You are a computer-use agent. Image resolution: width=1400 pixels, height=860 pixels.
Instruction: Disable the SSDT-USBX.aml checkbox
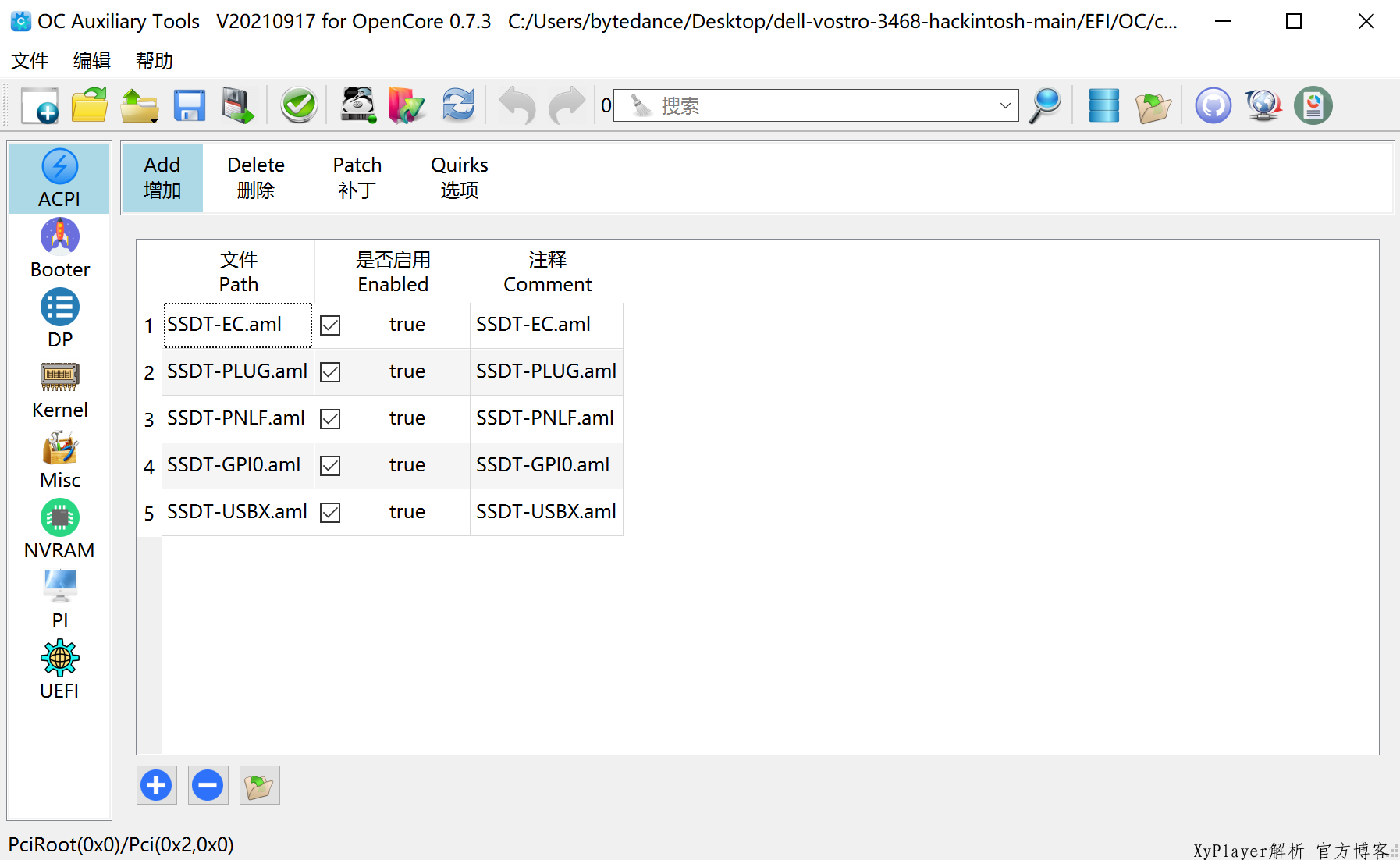click(330, 513)
